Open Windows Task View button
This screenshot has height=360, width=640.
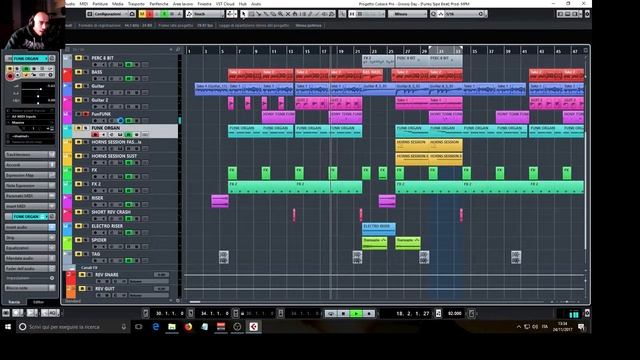[x=139, y=327]
